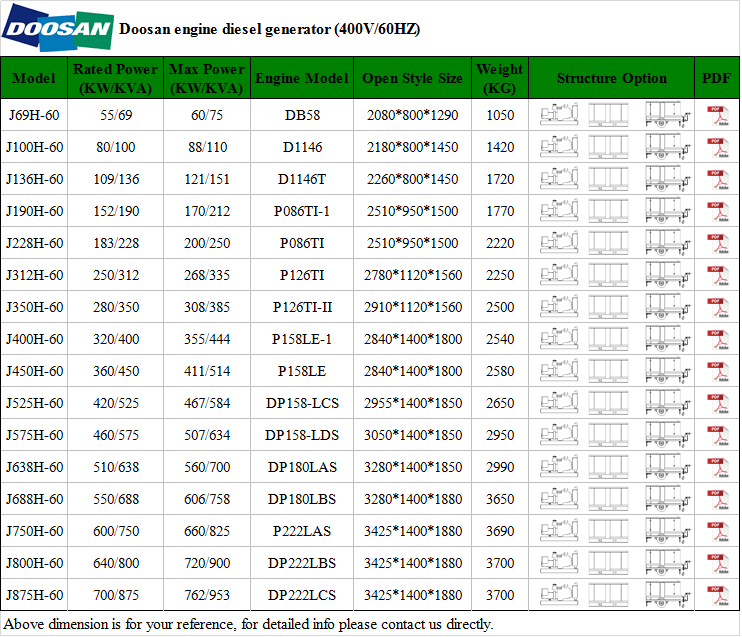
Task: Click engine model DP222LCS
Action: (x=302, y=595)
